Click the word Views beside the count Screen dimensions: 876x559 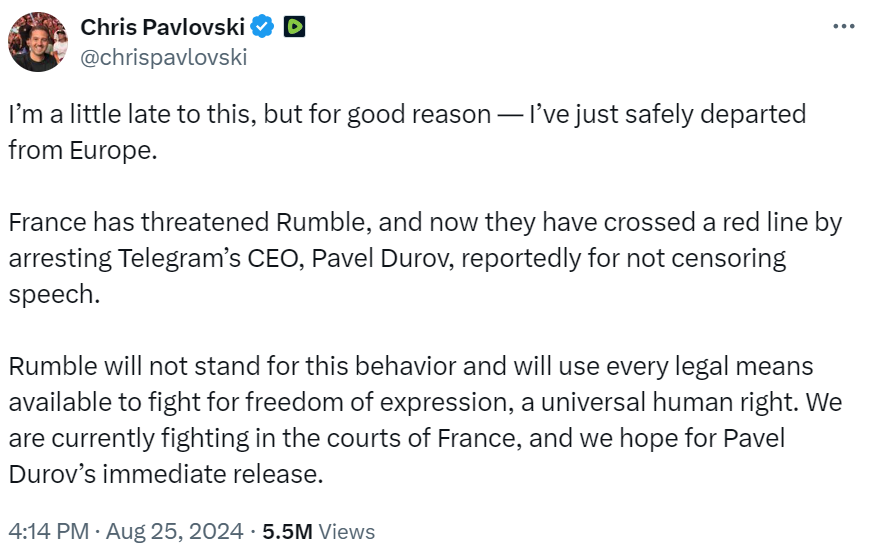(x=347, y=531)
